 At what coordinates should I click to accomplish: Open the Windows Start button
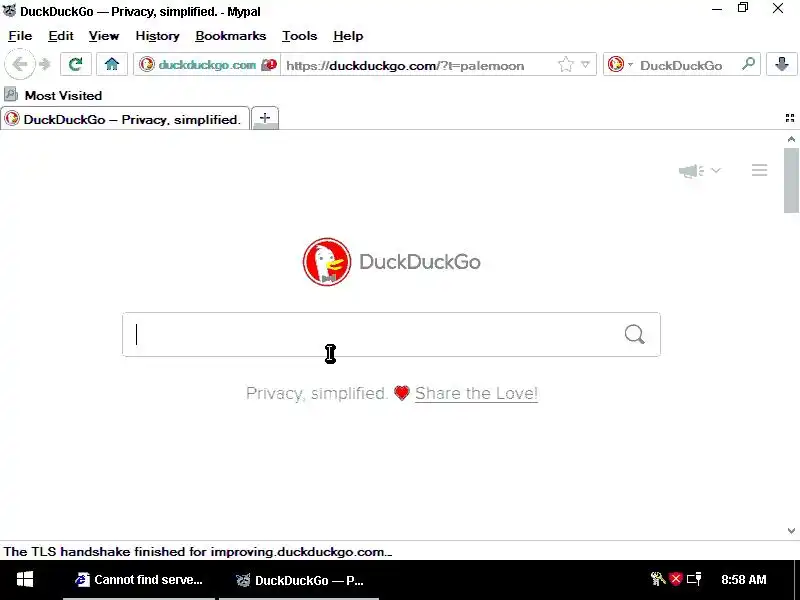25,580
